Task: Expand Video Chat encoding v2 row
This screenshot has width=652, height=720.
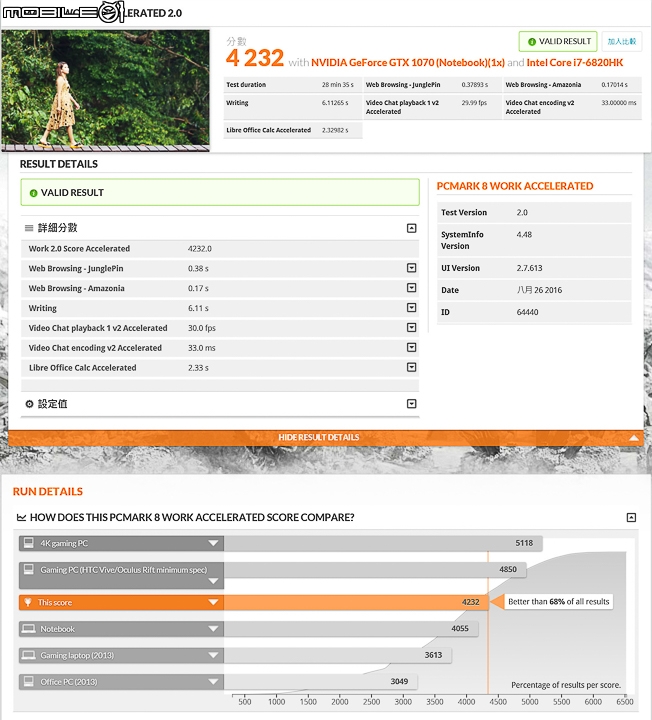Action: (x=411, y=347)
